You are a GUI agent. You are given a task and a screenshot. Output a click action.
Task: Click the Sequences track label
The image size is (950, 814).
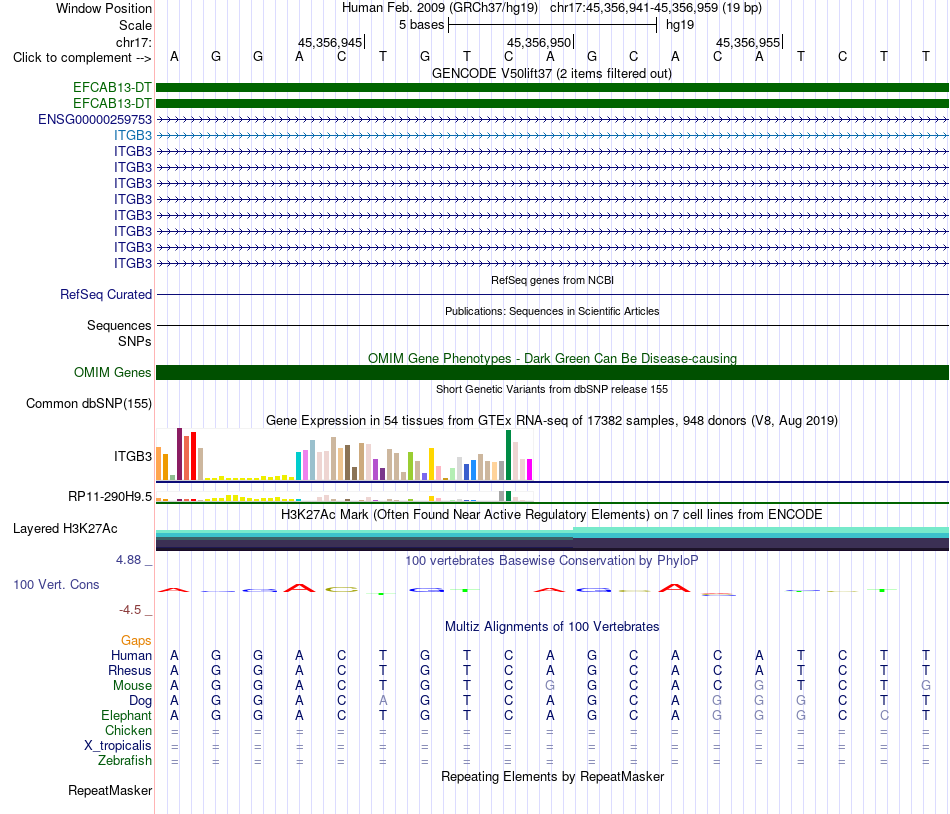click(x=119, y=325)
